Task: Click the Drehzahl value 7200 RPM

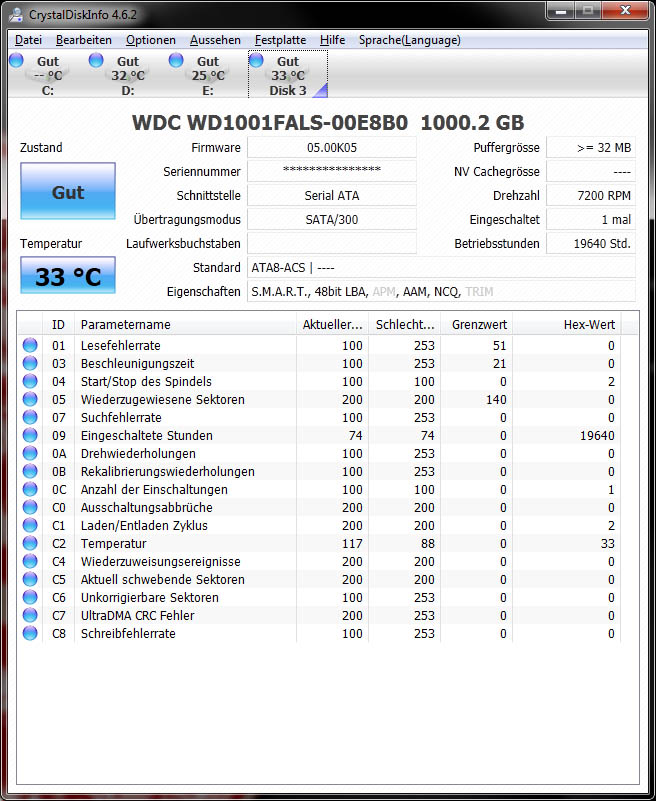Action: 591,196
